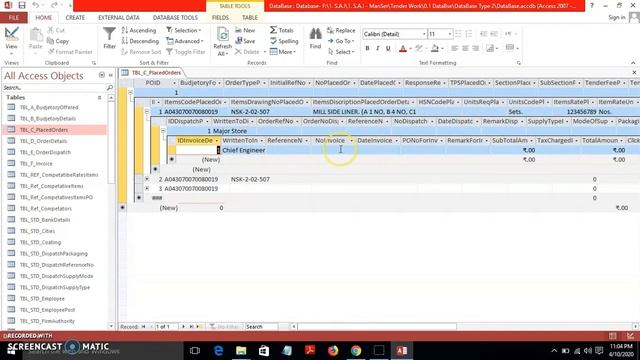
Task: Apply Underline text formatting
Action: click(x=388, y=48)
